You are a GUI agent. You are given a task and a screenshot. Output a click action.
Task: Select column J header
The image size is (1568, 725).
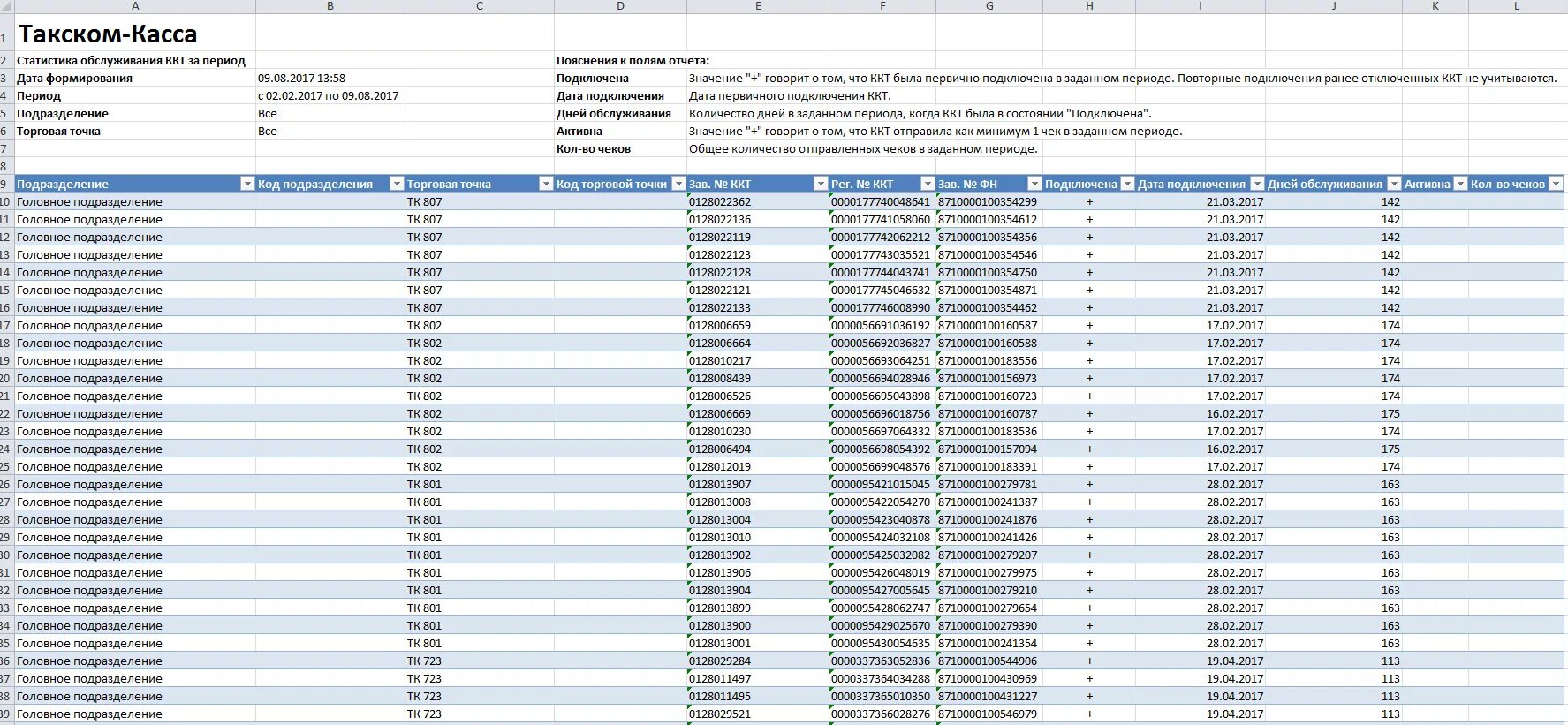[x=1334, y=6]
